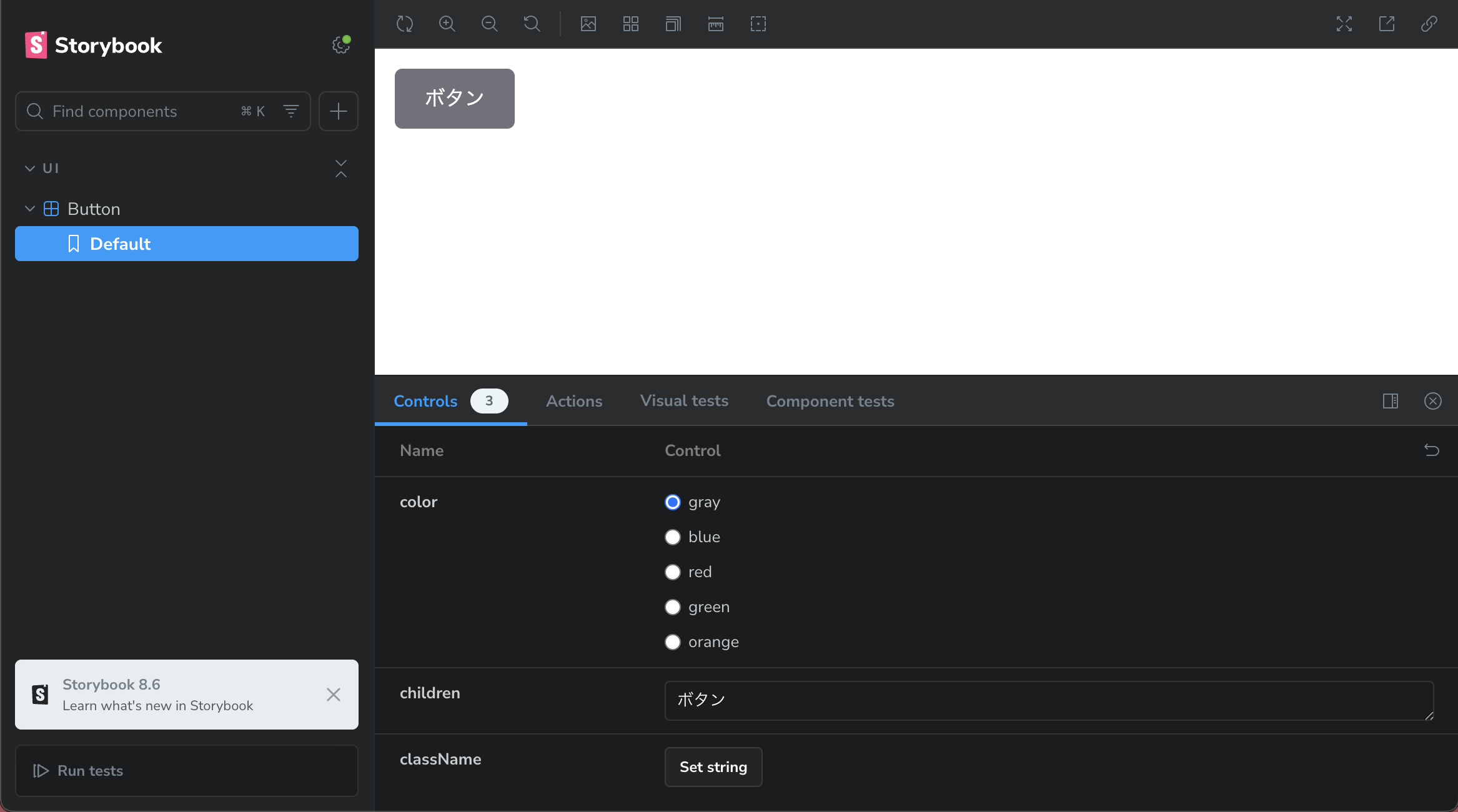The width and height of the screenshot is (1458, 812).
Task: Open the sidebar tag filter dropdown
Action: pyautogui.click(x=291, y=111)
